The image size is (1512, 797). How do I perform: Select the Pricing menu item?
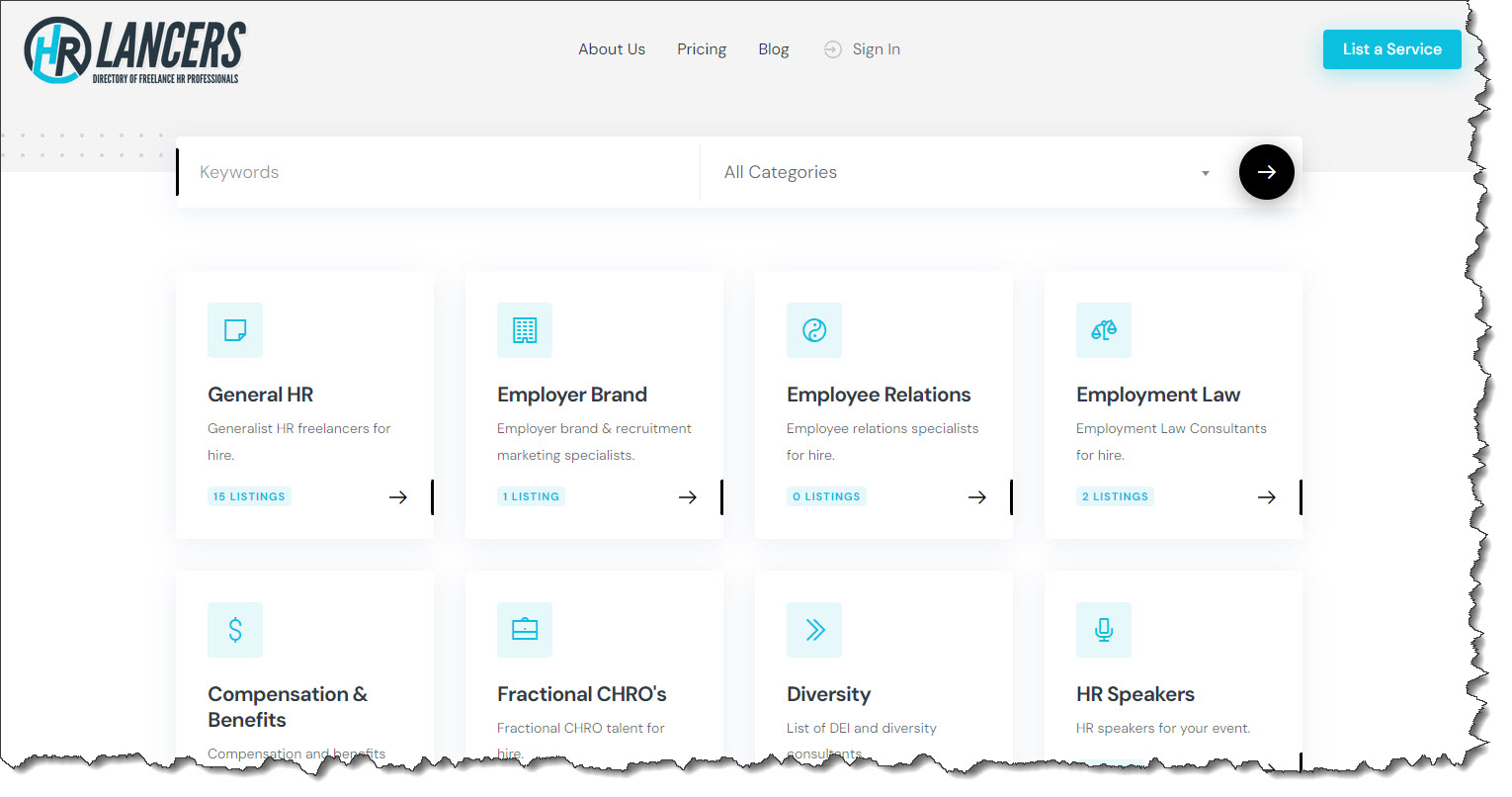[702, 48]
